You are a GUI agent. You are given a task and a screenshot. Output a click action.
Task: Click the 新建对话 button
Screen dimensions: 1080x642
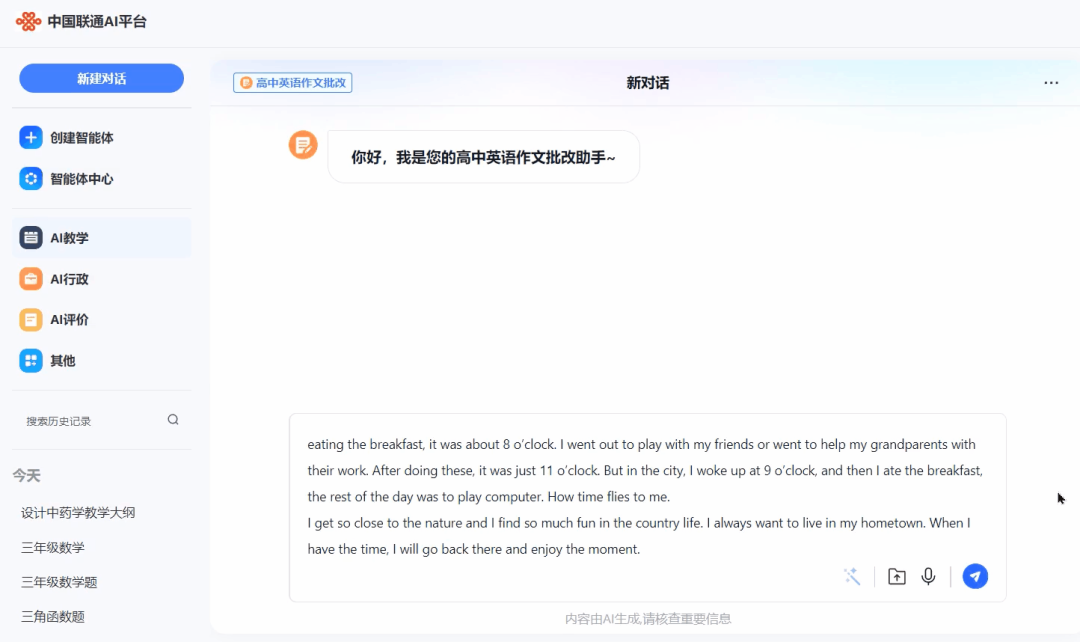(x=101, y=77)
